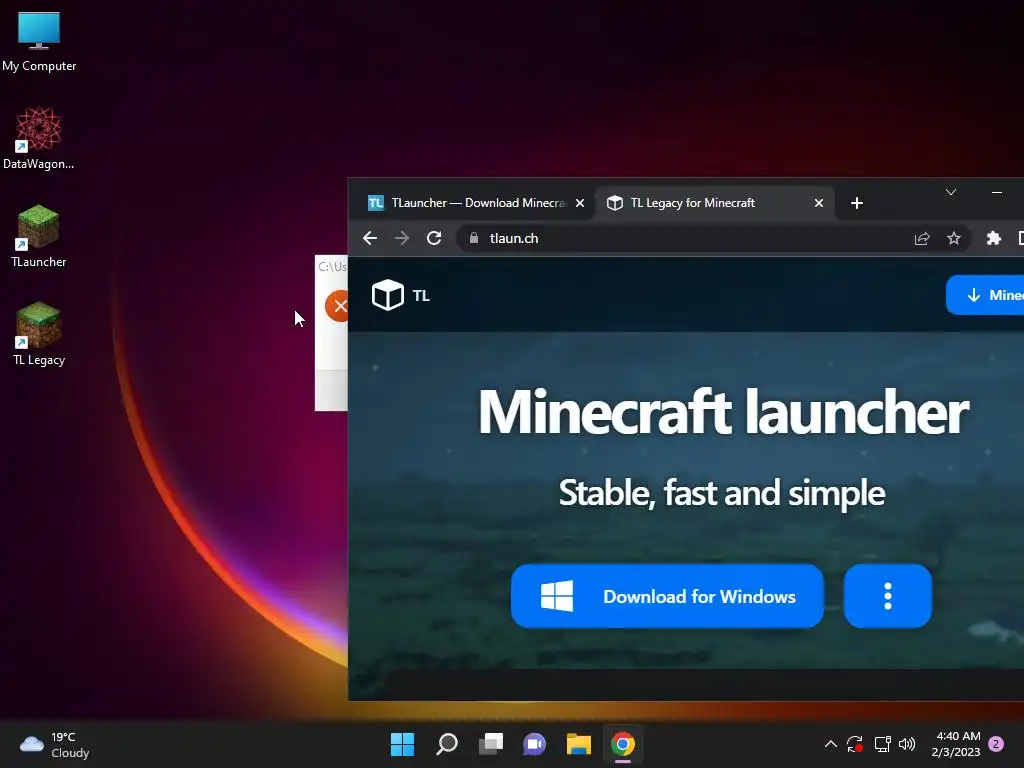
Task: Bookmark this page with the star icon
Action: click(x=954, y=238)
